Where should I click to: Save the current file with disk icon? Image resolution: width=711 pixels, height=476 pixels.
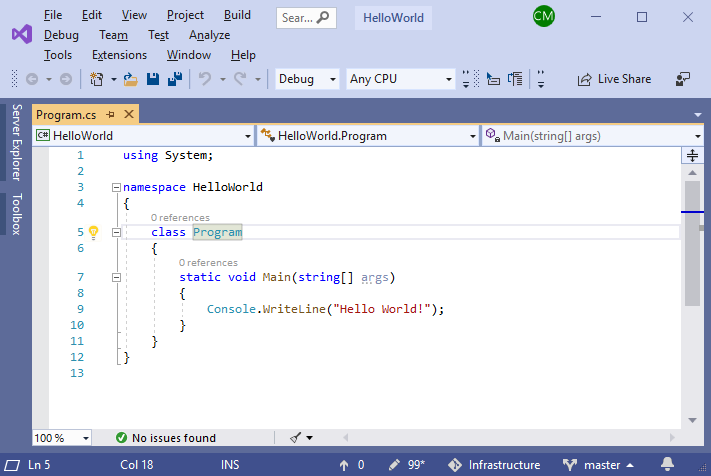point(153,79)
